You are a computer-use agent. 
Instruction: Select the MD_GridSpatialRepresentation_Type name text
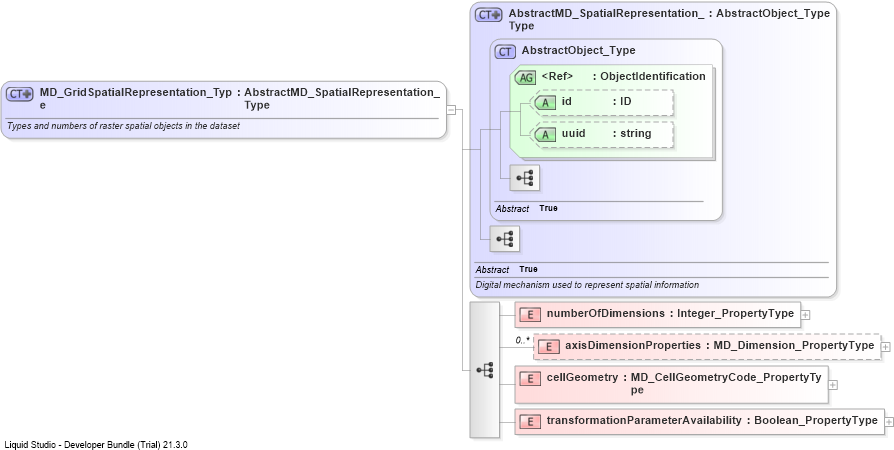pyautogui.click(x=136, y=98)
